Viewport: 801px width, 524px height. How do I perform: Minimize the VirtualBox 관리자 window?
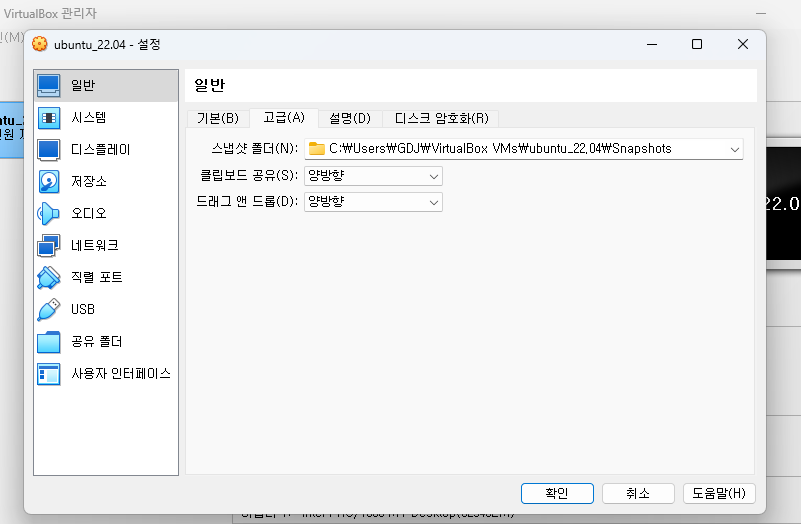point(761,13)
